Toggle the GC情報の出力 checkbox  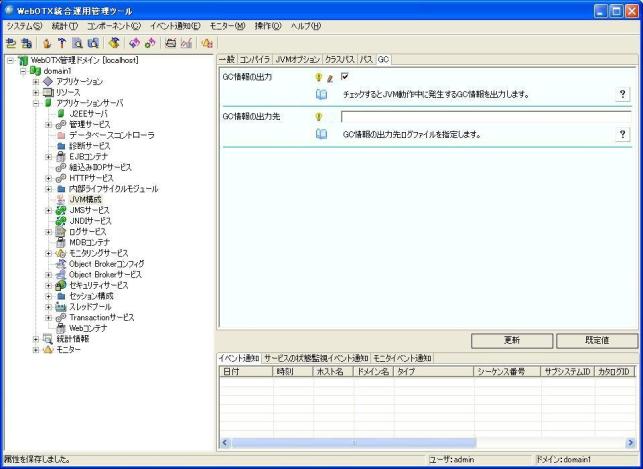[x=345, y=76]
